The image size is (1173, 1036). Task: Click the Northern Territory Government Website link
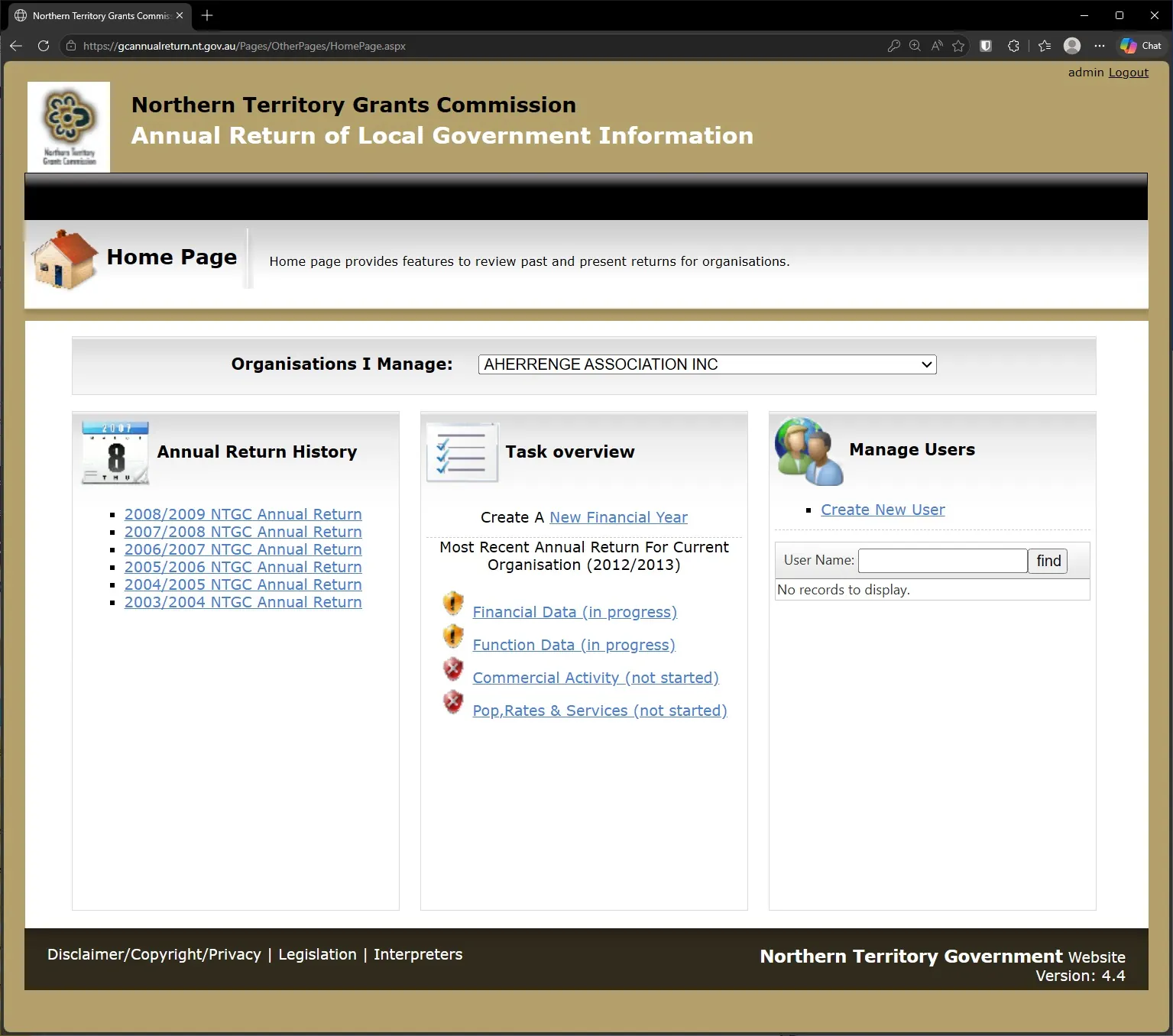click(x=942, y=957)
